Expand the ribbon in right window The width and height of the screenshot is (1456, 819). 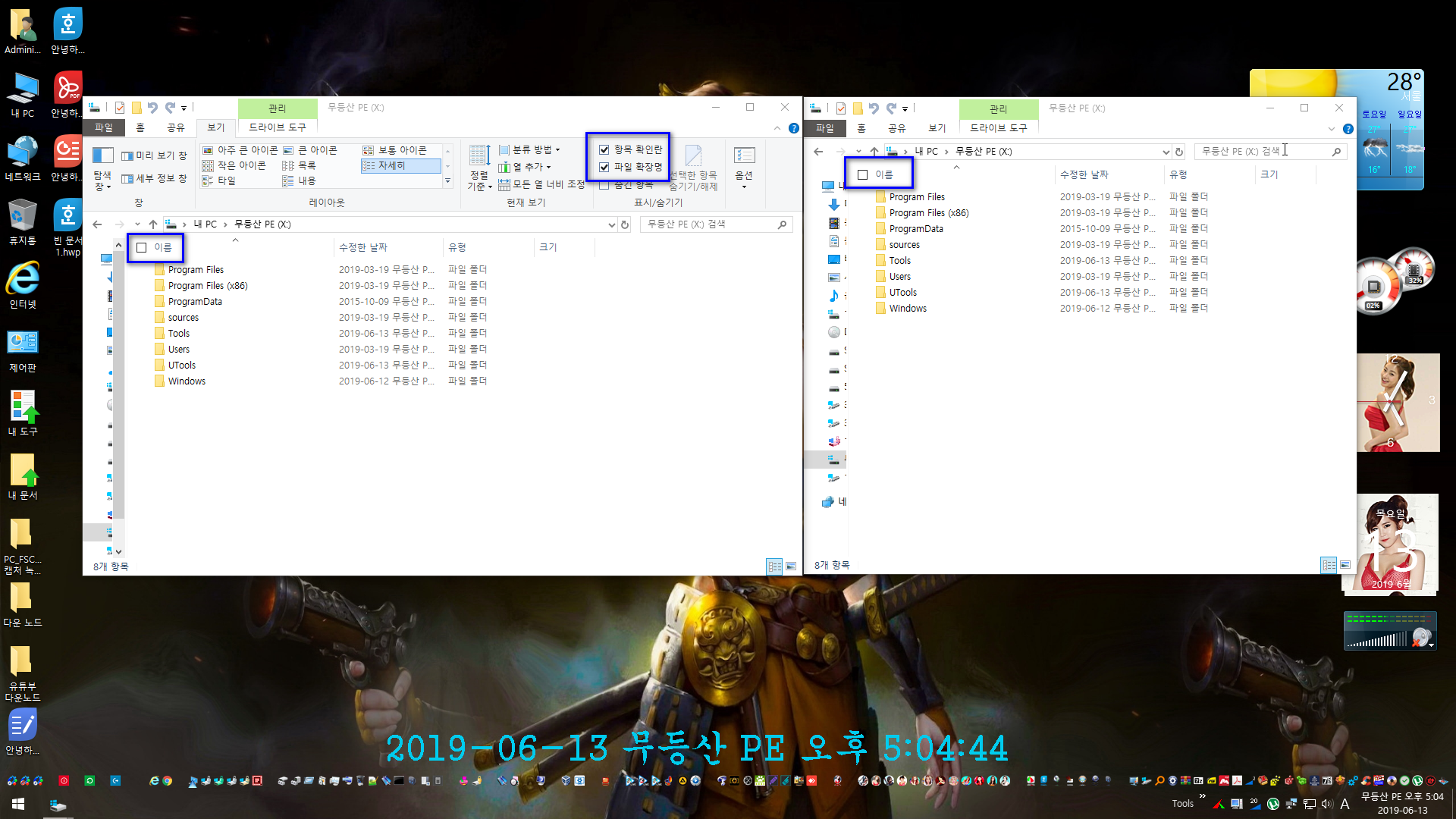[x=1331, y=129]
